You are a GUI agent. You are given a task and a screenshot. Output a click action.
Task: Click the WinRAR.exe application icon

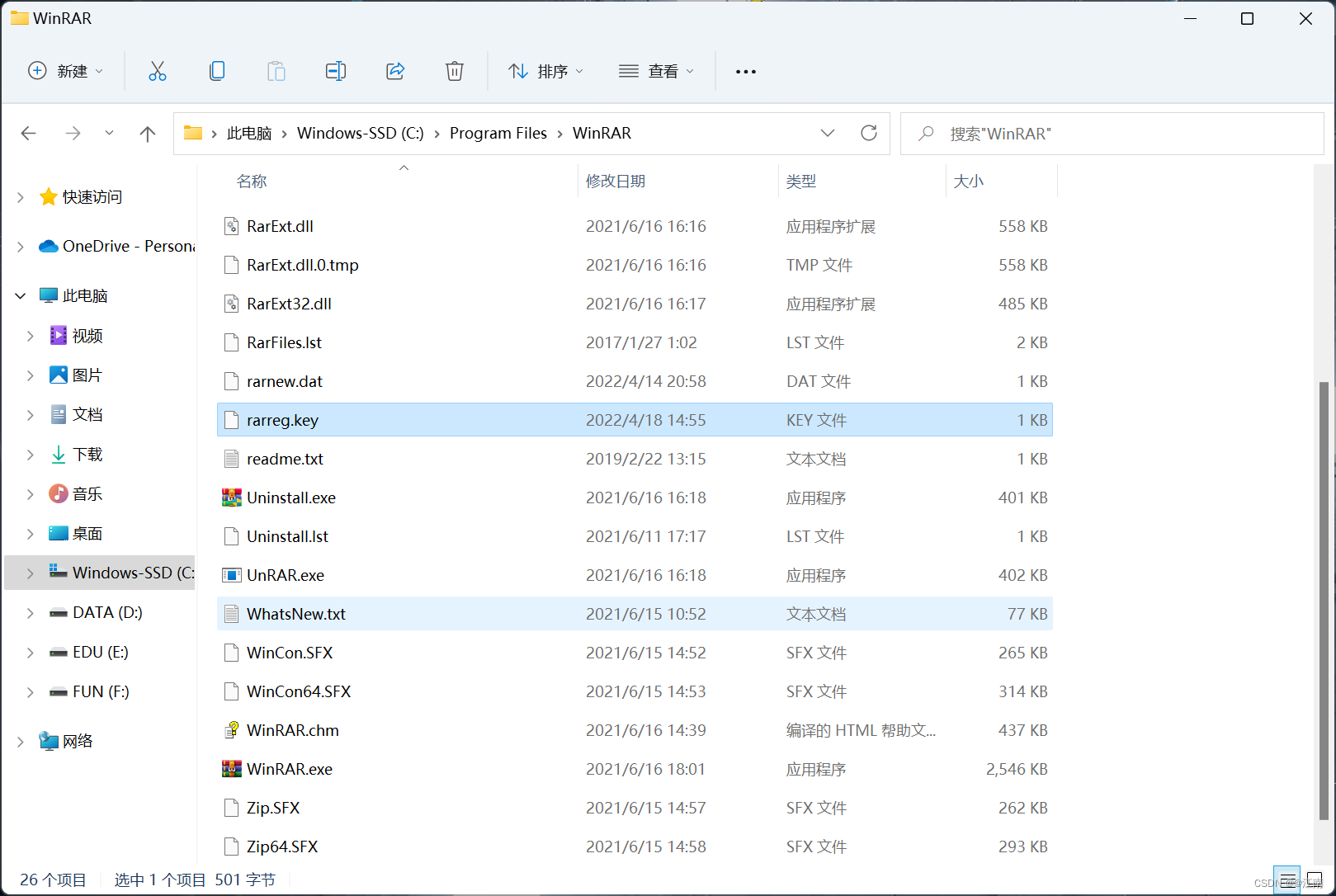(232, 769)
